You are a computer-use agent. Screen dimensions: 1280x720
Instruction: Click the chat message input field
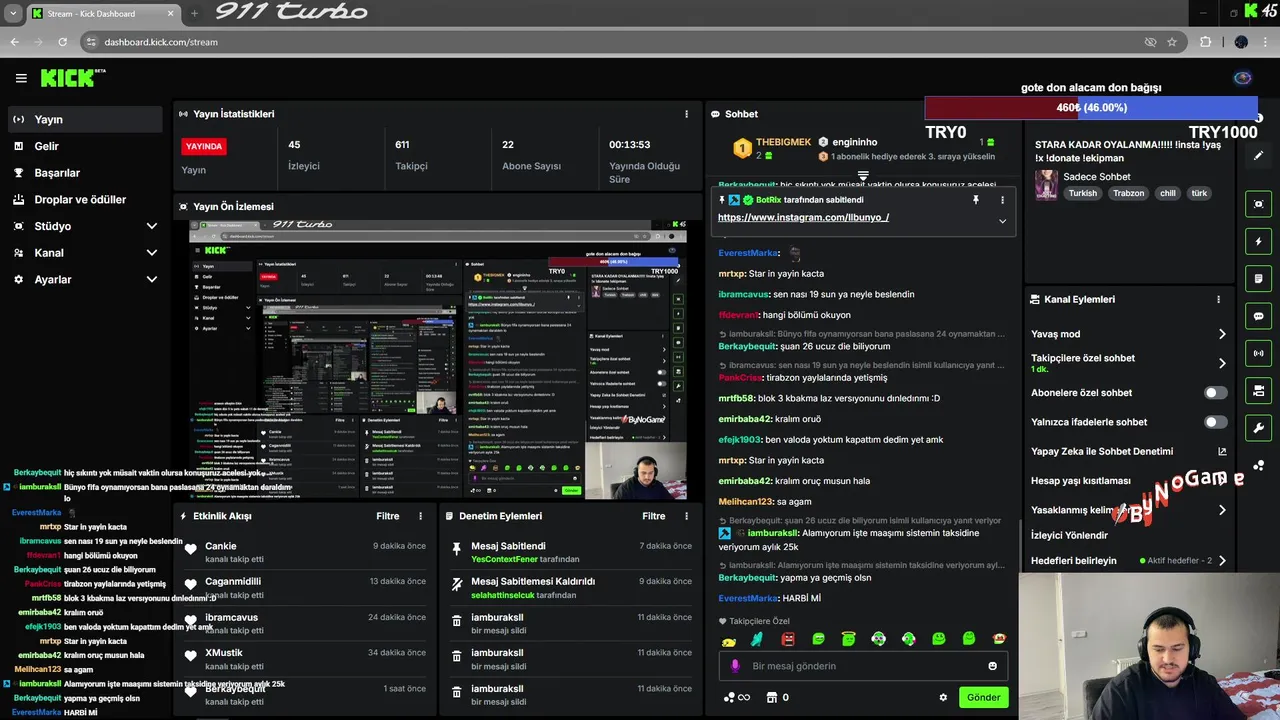pos(863,666)
